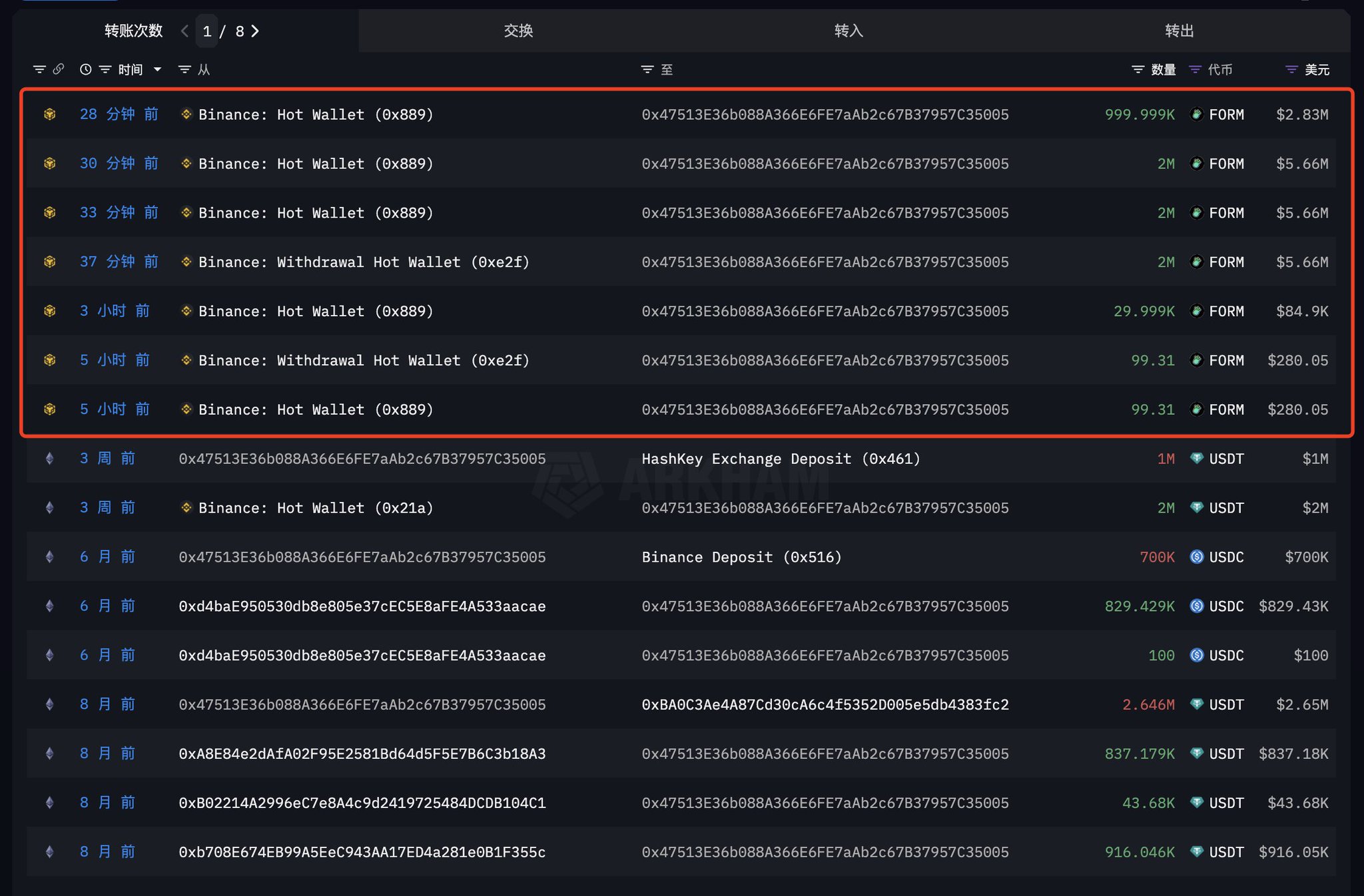Image resolution: width=1364 pixels, height=896 pixels.
Task: Click FORM token icon on 999.999K row
Action: [x=1197, y=114]
